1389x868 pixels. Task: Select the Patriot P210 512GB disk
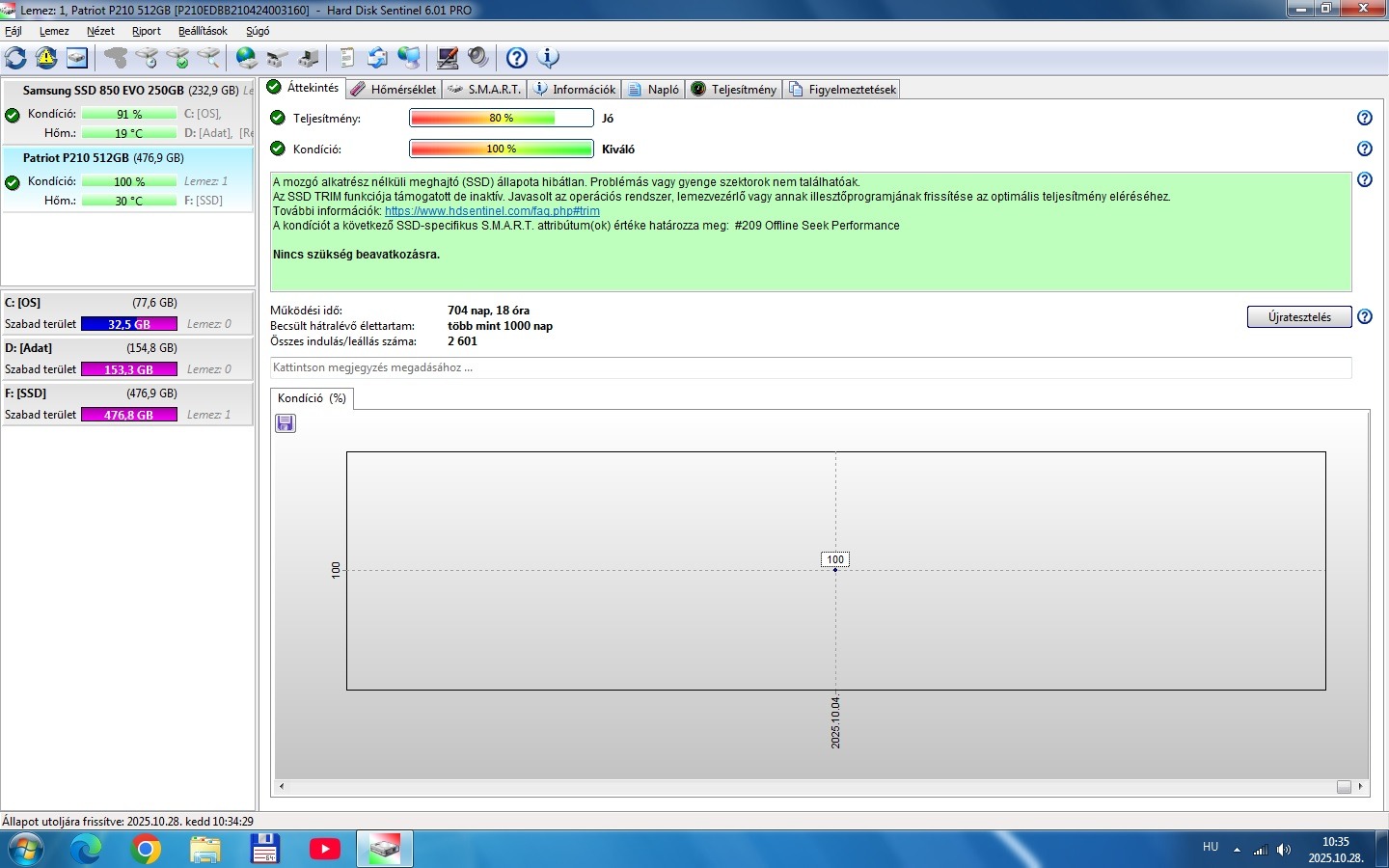coord(127,178)
